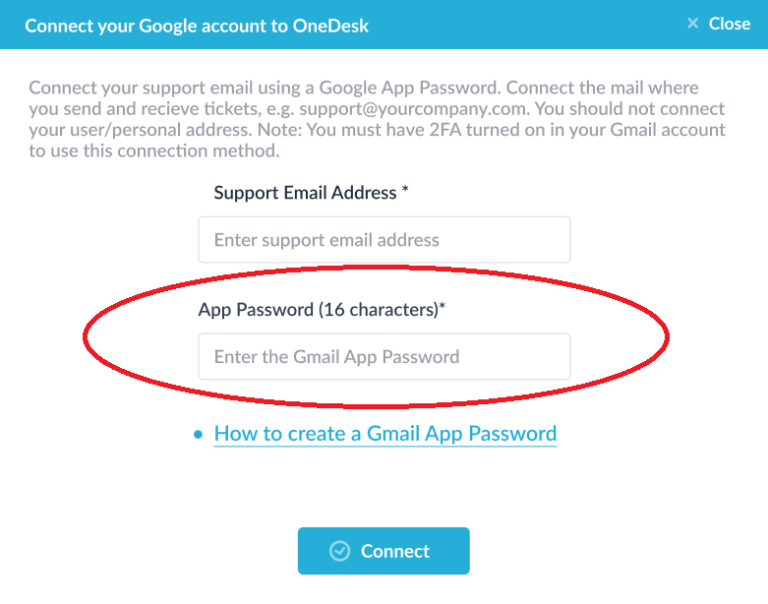The height and width of the screenshot is (604, 768).
Task: Click the checkmark icon on the Connect button
Action: tap(340, 551)
